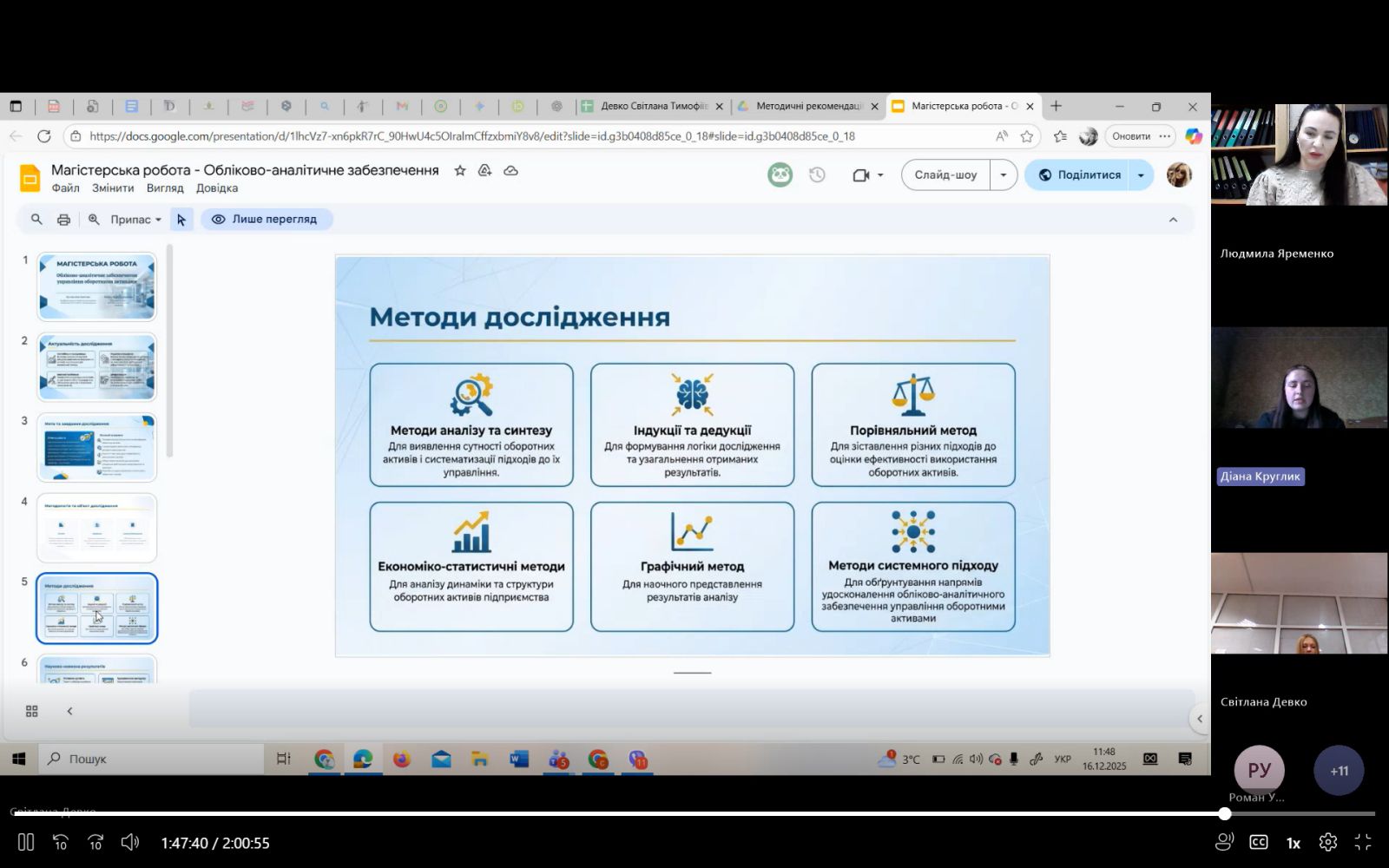Select slide 3 thumbnail in filmstrip
This screenshot has width=1389, height=868.
(97, 448)
